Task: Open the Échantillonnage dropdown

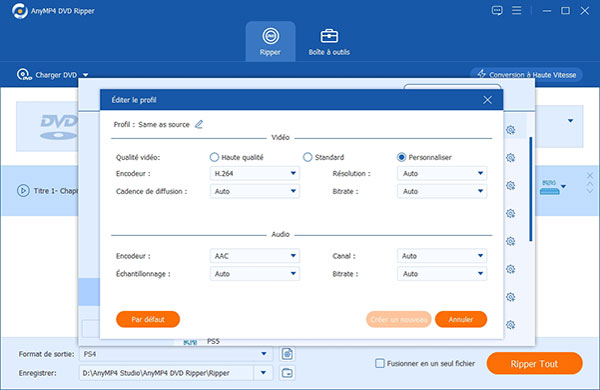Action: point(254,274)
